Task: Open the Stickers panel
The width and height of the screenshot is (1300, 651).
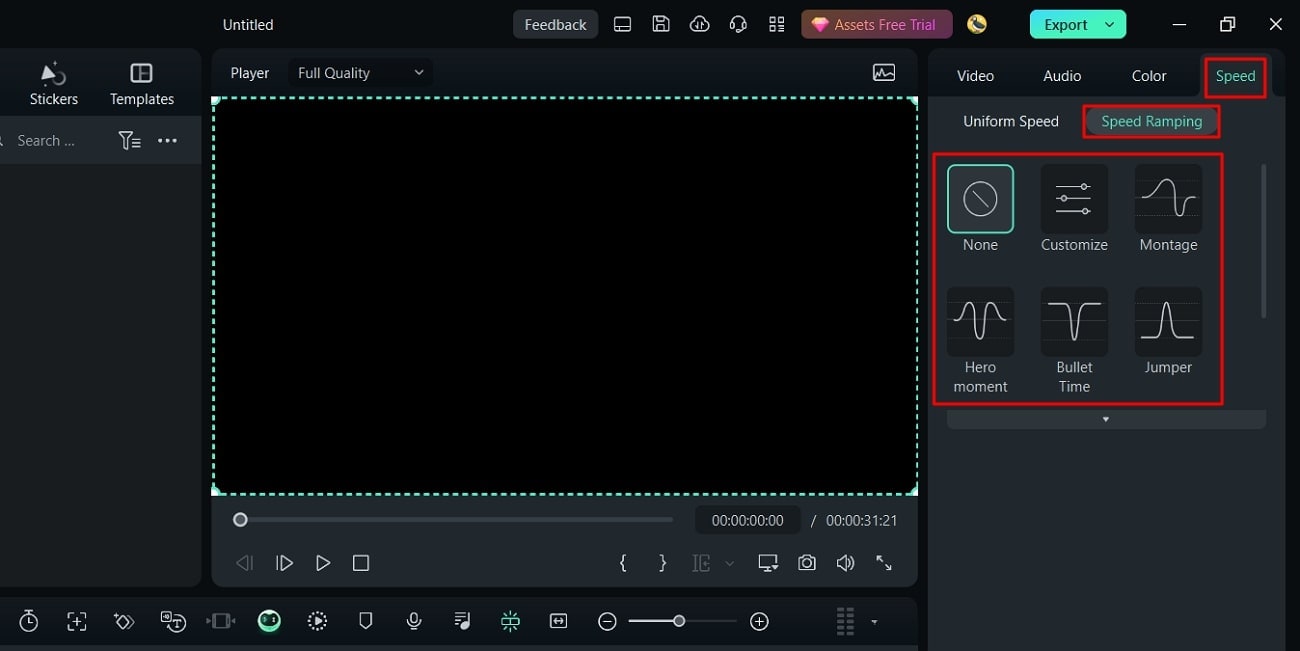Action: tap(54, 85)
